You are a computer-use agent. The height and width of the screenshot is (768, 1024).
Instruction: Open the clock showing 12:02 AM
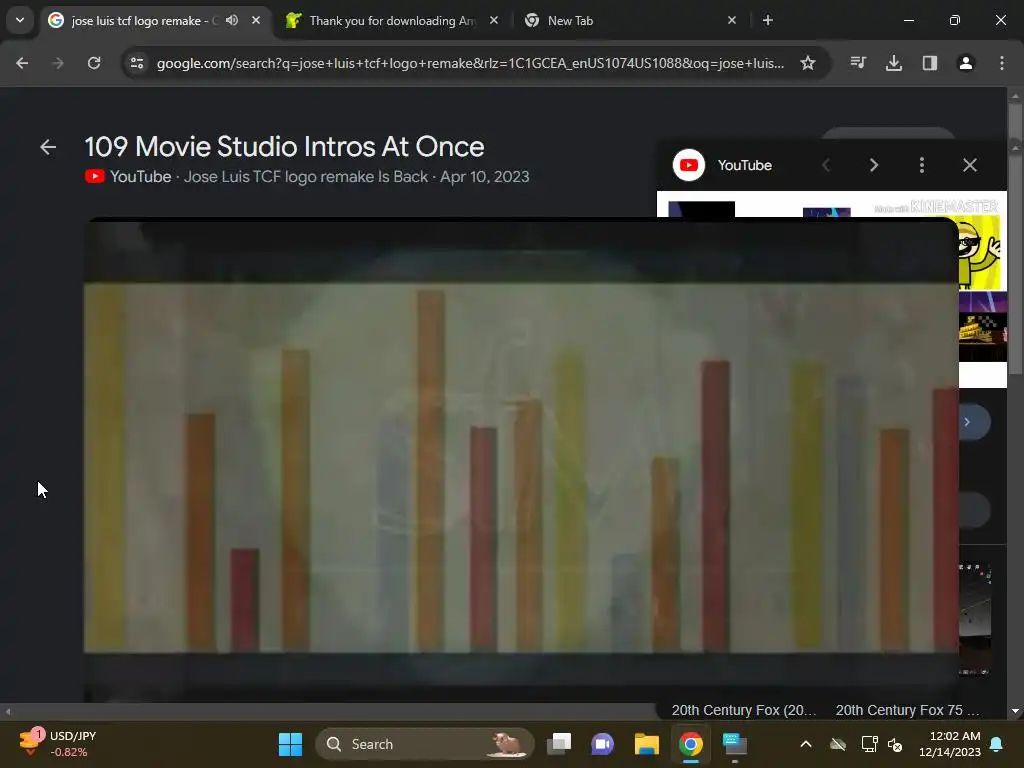coord(950,744)
